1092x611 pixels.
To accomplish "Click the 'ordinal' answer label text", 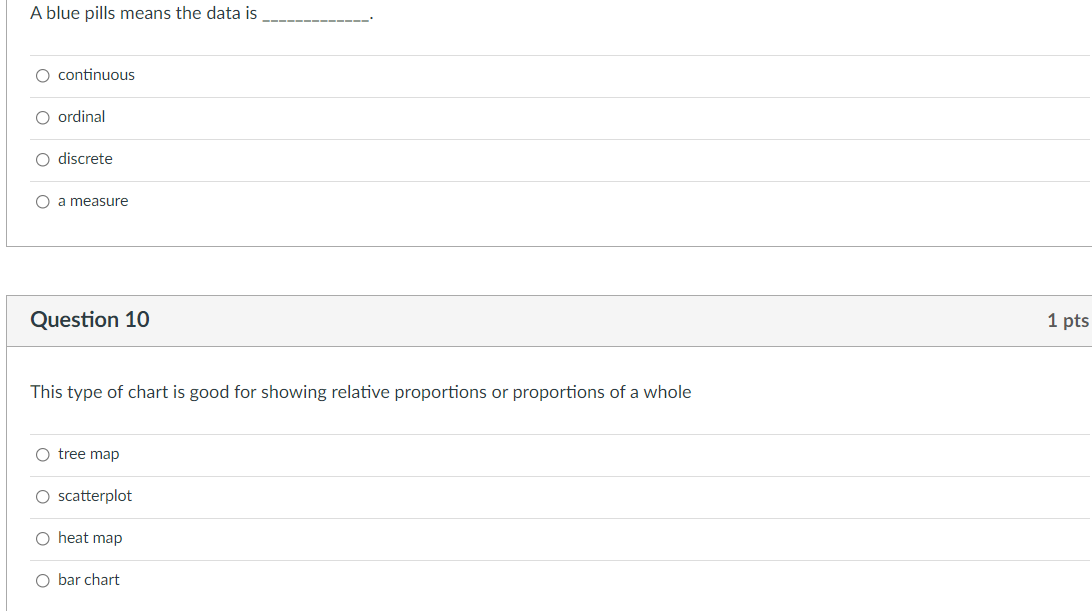I will point(81,117).
